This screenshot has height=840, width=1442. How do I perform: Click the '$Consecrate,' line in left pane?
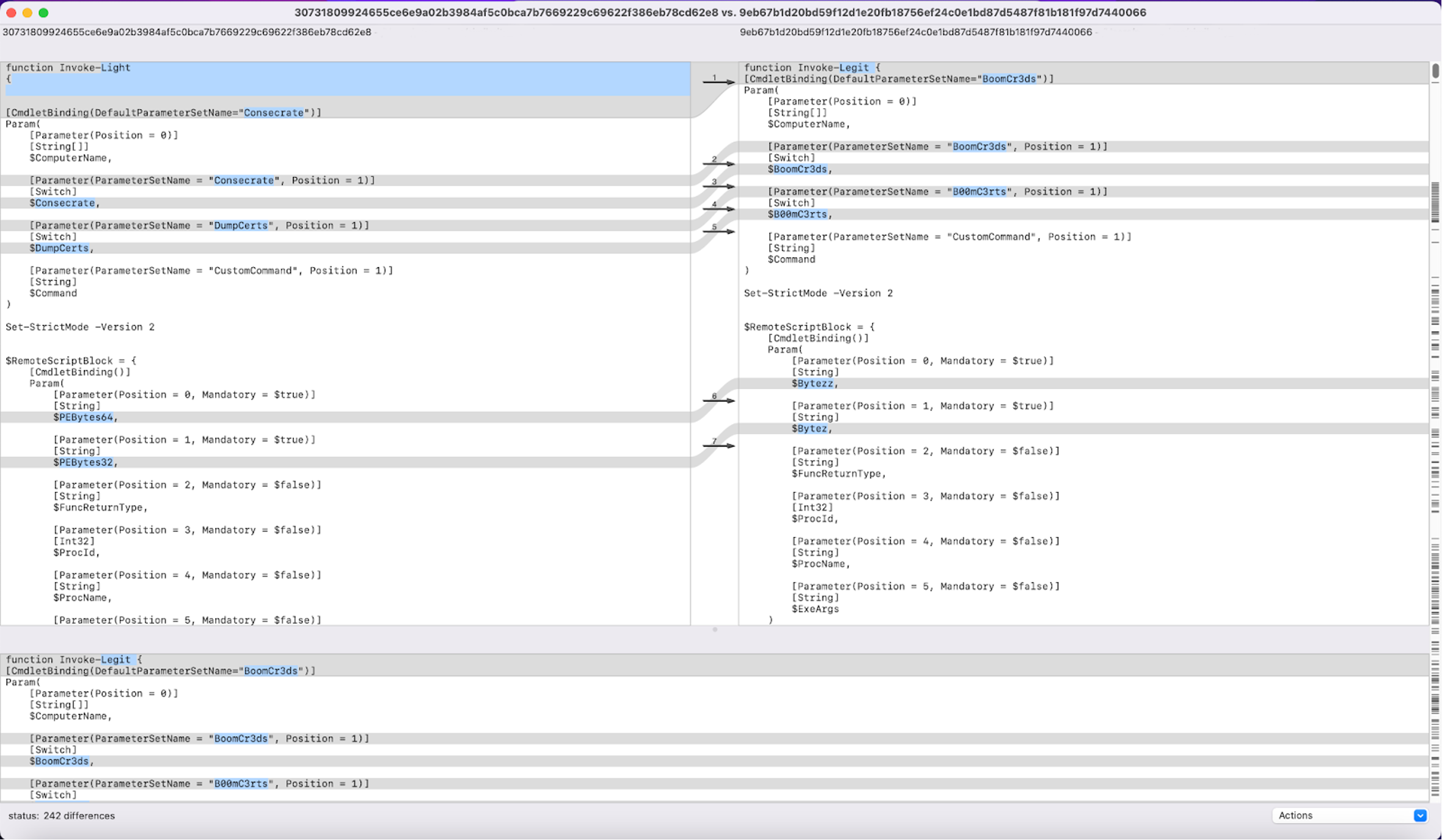point(64,203)
